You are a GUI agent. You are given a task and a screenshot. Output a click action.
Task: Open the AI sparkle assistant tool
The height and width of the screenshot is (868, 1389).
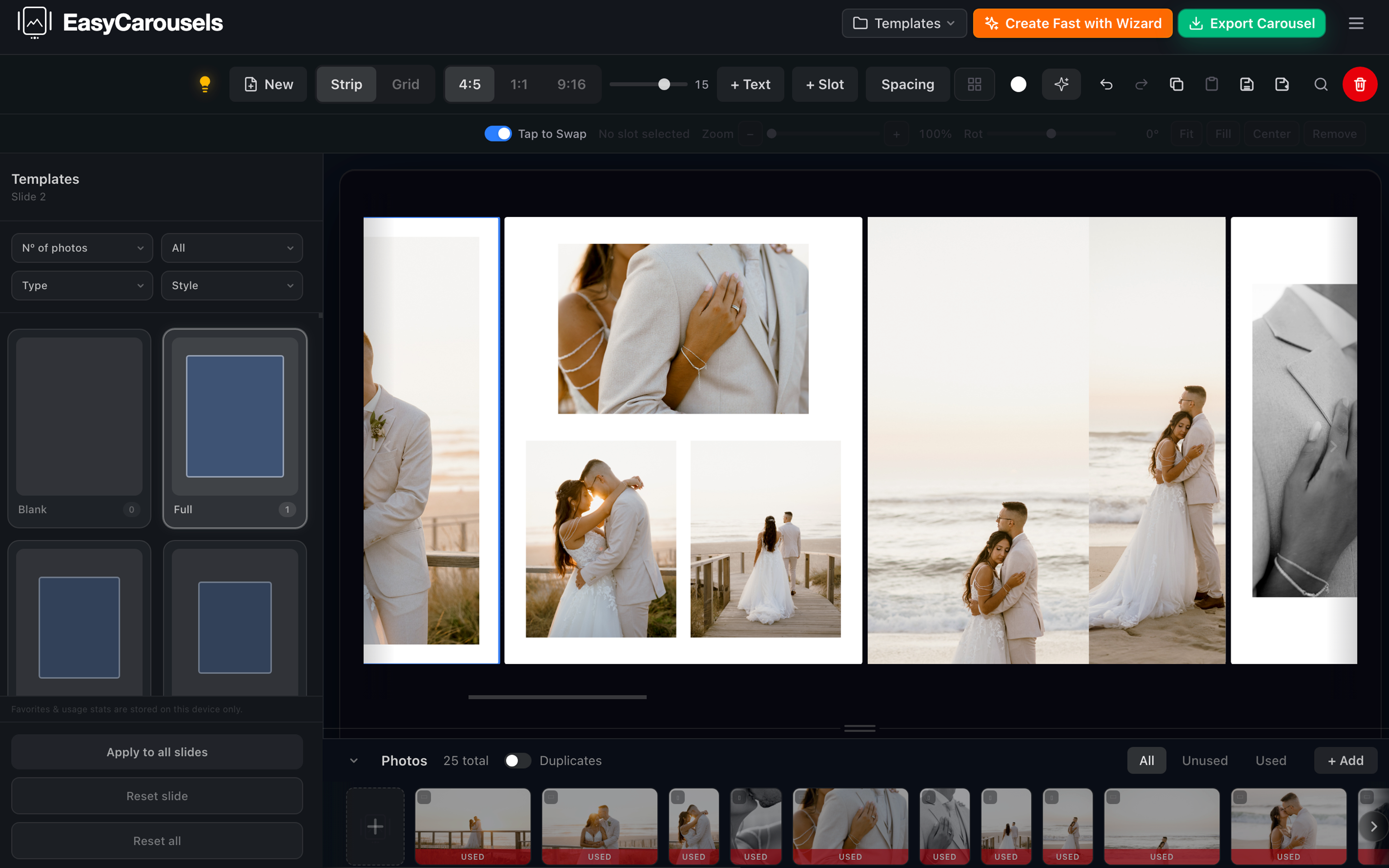(1061, 84)
